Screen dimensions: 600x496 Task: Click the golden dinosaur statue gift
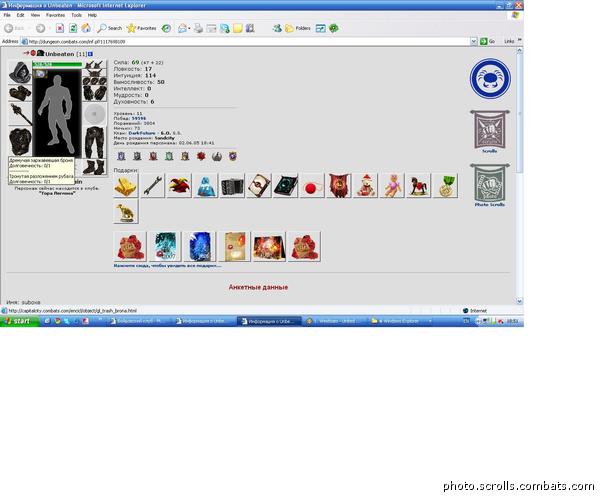coord(126,212)
